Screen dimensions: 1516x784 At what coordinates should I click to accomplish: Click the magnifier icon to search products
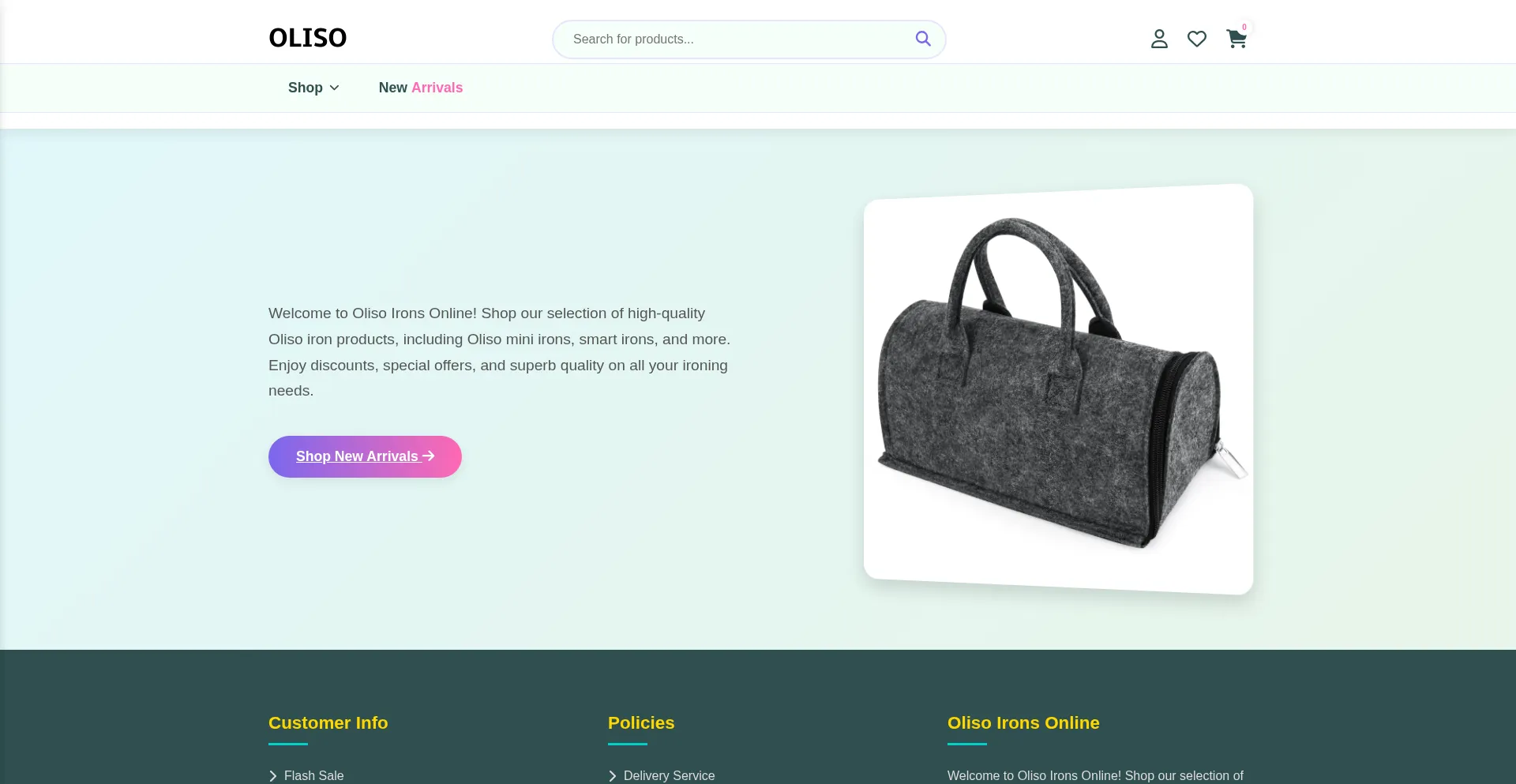click(923, 37)
